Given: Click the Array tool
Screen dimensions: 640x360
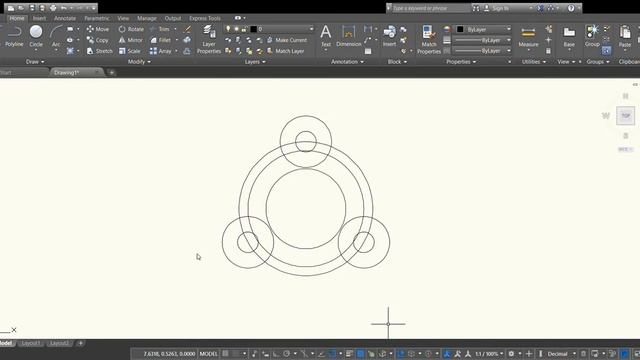Looking at the screenshot, I should point(160,51).
